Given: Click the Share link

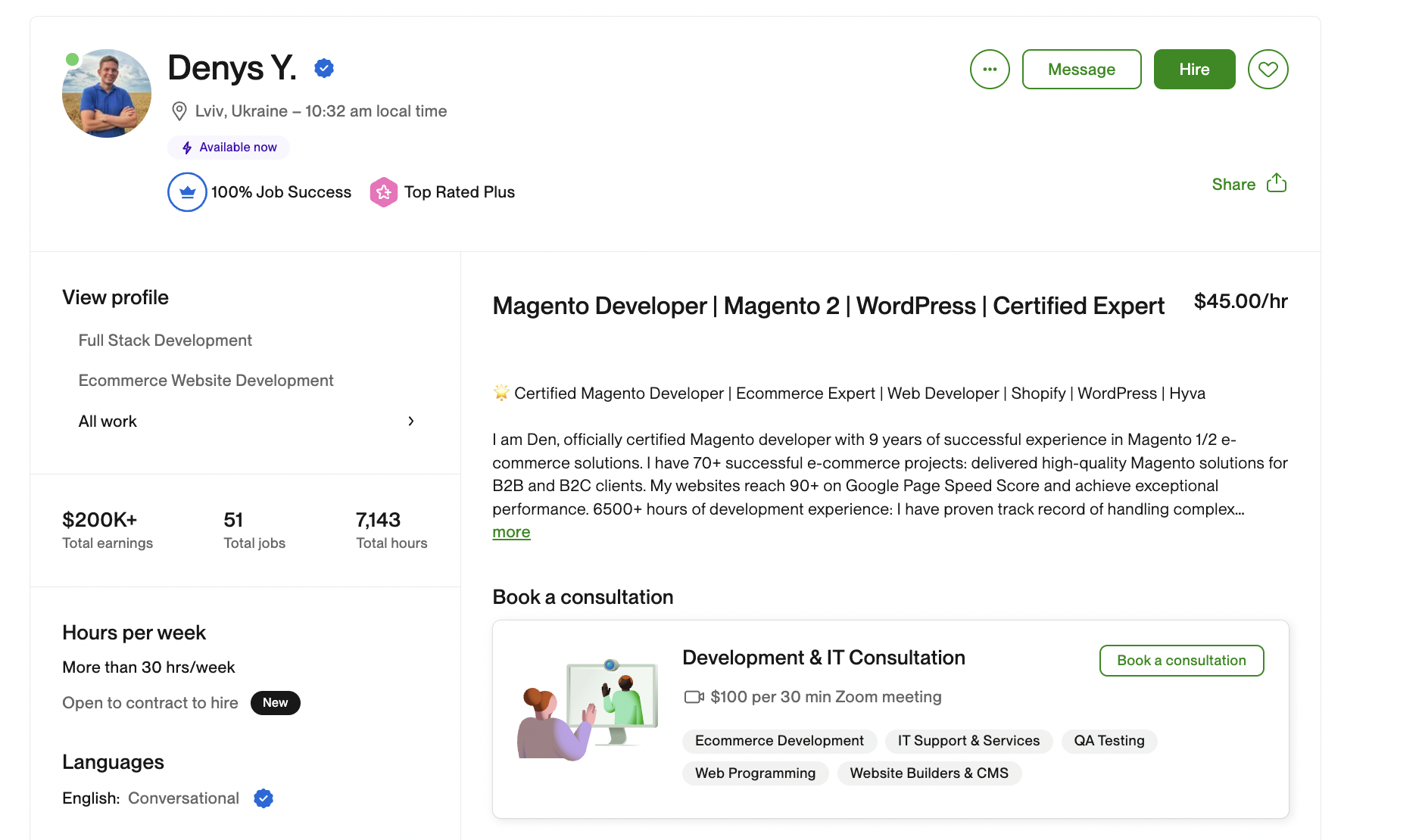Looking at the screenshot, I should [1233, 185].
